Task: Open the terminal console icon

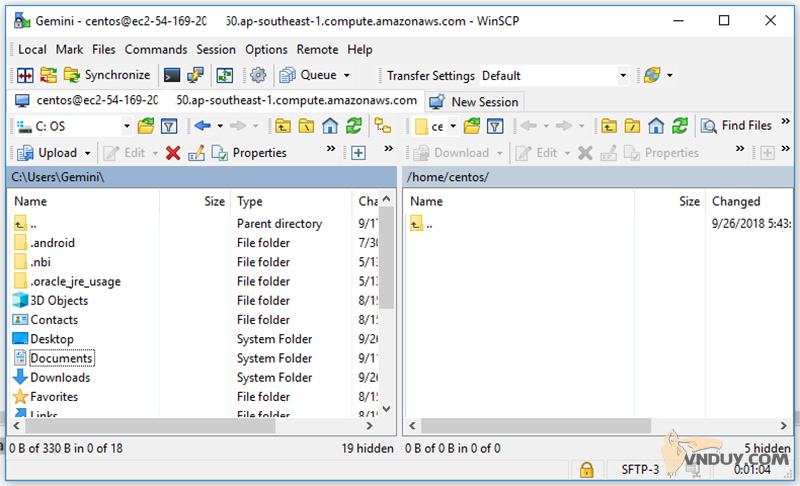Action: point(172,75)
